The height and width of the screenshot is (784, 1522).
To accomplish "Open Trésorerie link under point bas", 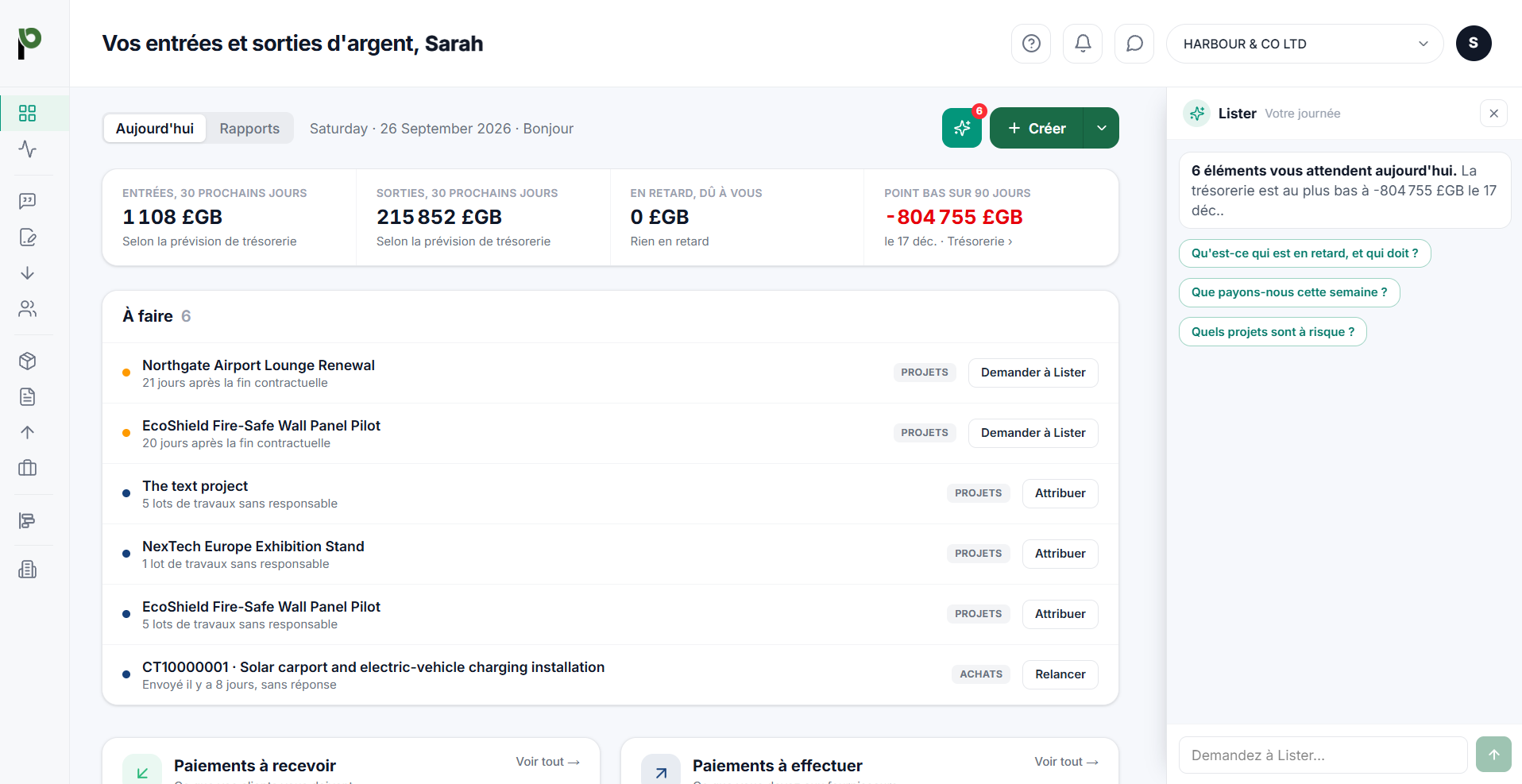I will (x=979, y=241).
